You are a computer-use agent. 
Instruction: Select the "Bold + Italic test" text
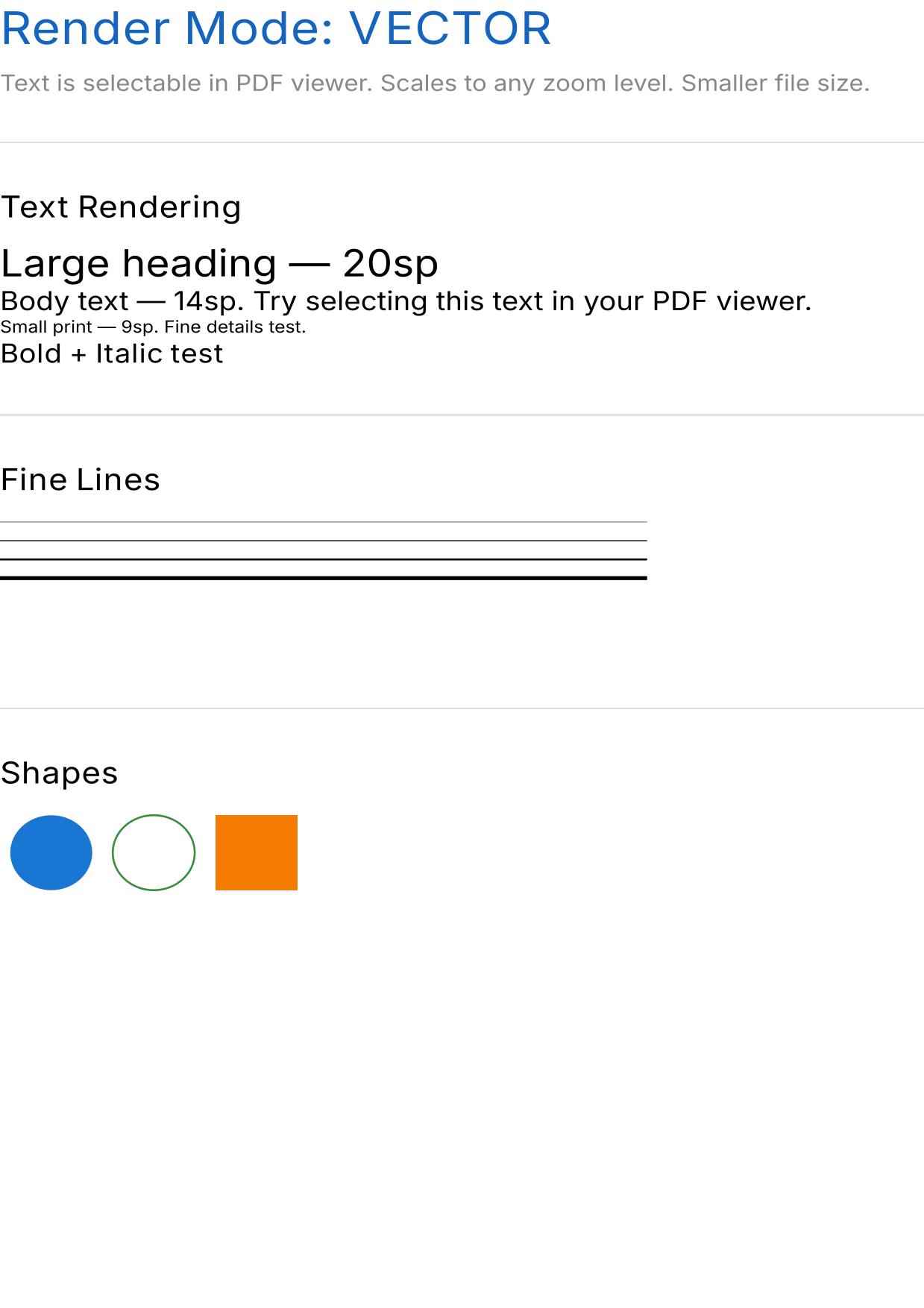tap(112, 353)
